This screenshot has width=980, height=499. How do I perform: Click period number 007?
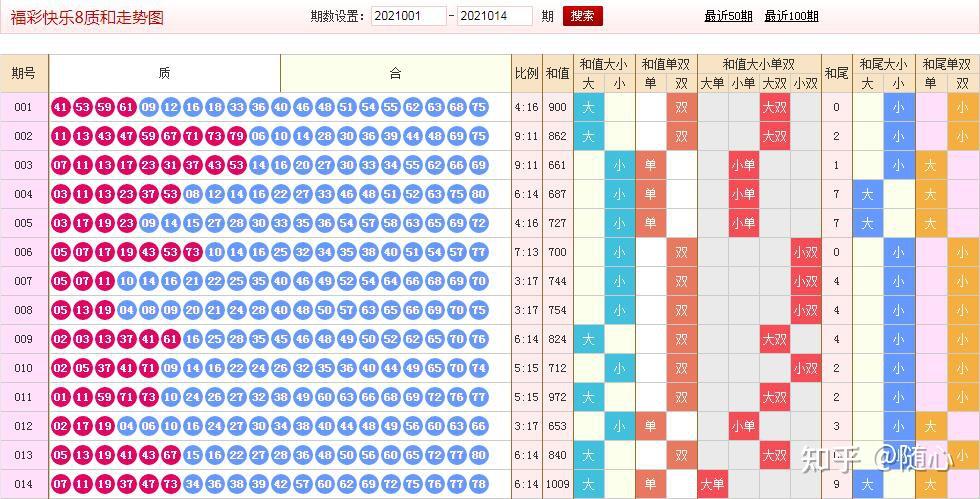coord(23,281)
